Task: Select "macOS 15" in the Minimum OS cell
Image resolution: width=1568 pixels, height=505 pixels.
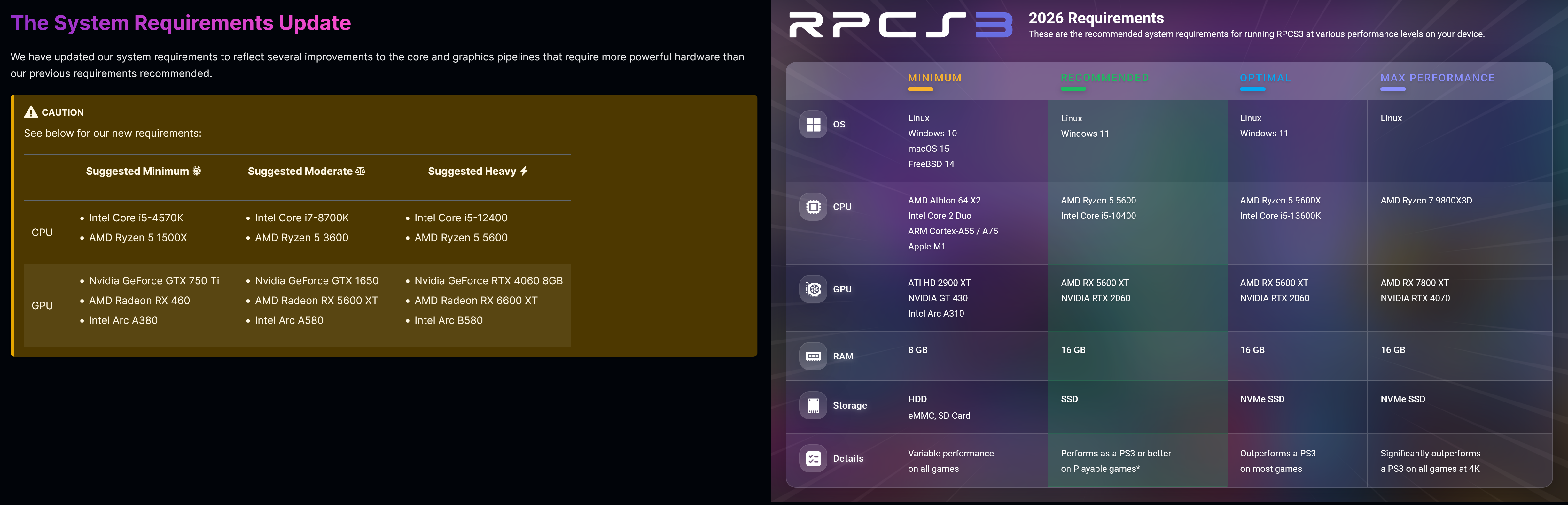Action: (x=929, y=149)
